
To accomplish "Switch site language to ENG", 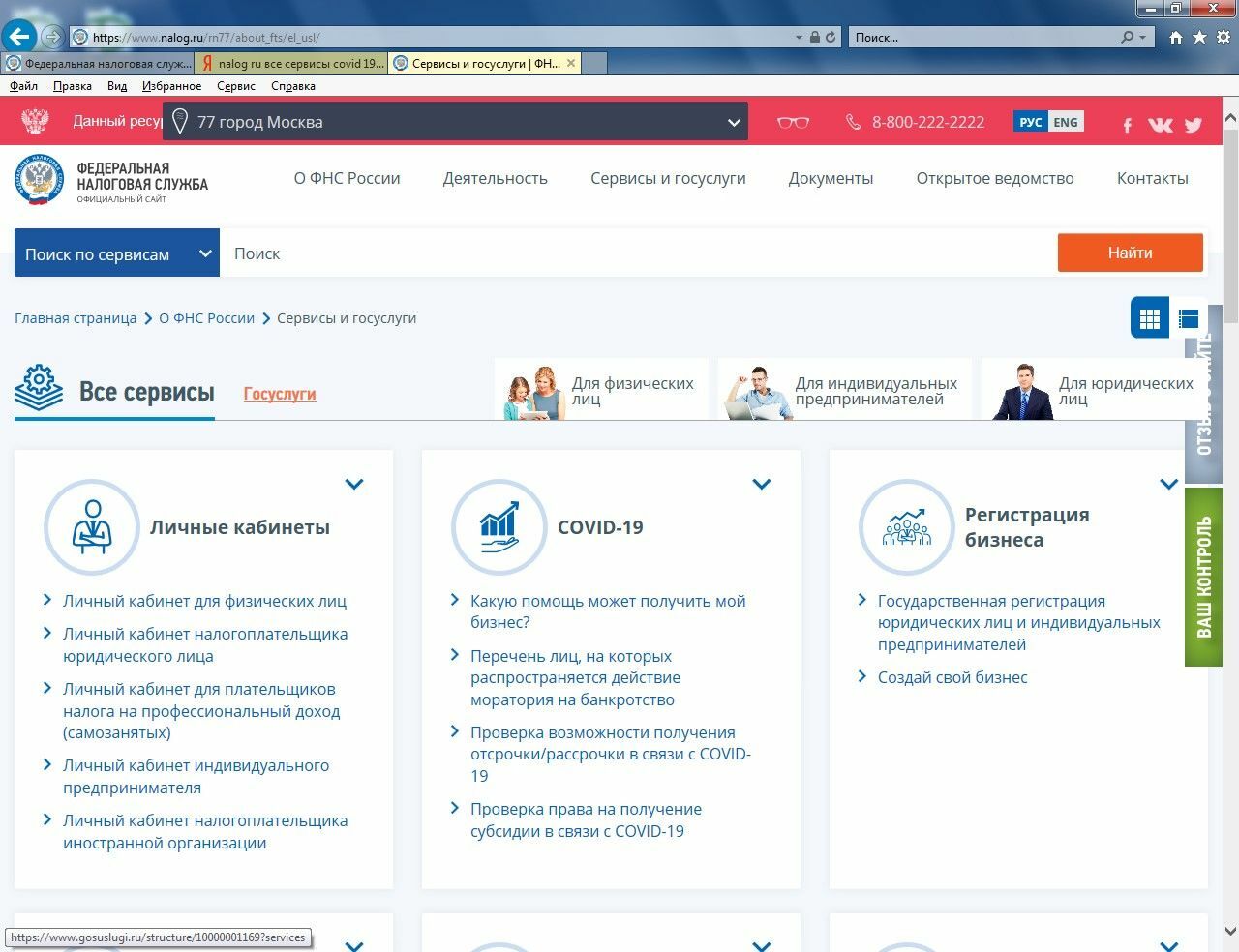I will click(x=1066, y=122).
